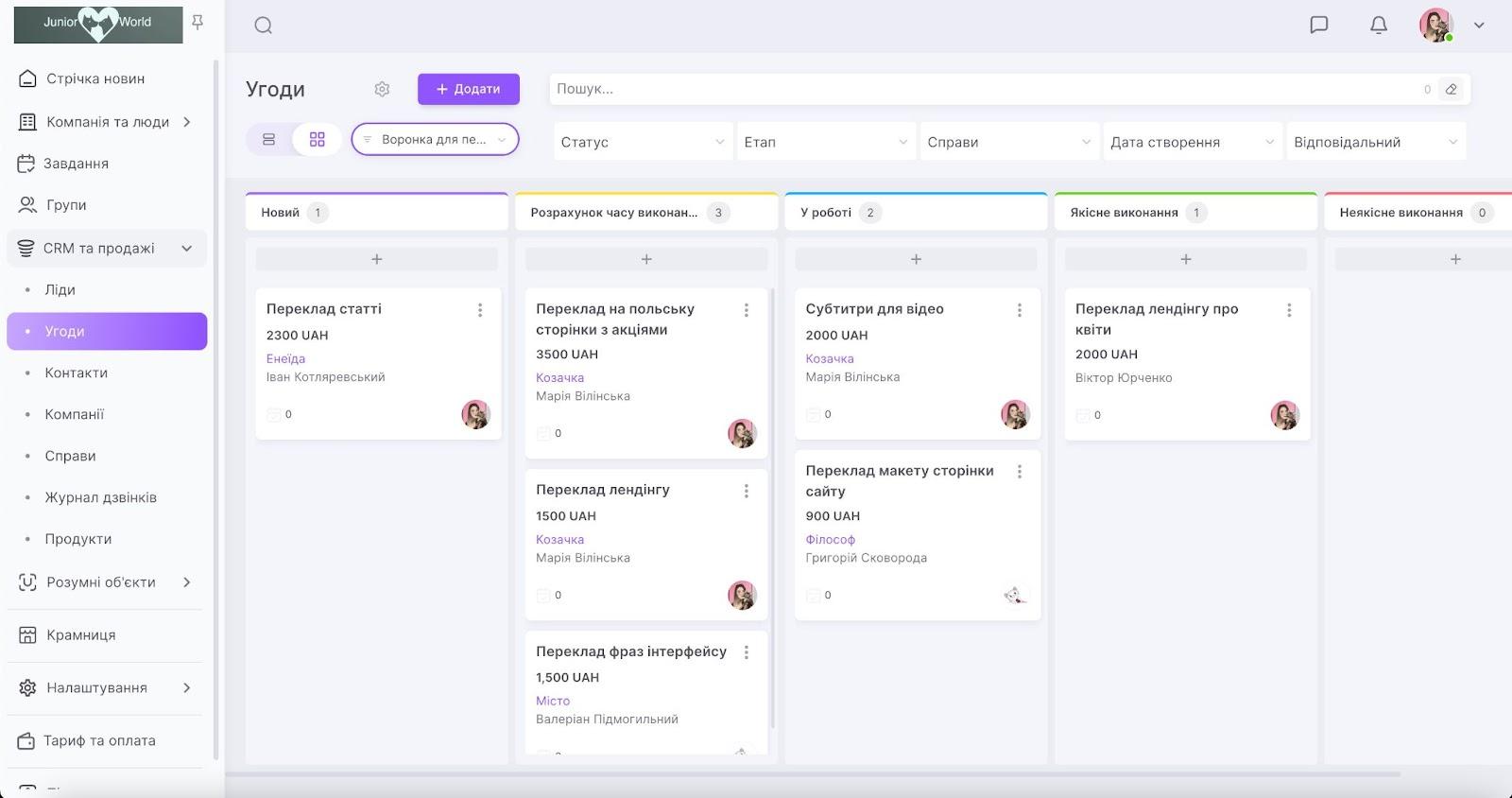Image resolution: width=1512 pixels, height=798 pixels.
Task: Open options menu for Переклад статті card
Action: pyautogui.click(x=480, y=310)
